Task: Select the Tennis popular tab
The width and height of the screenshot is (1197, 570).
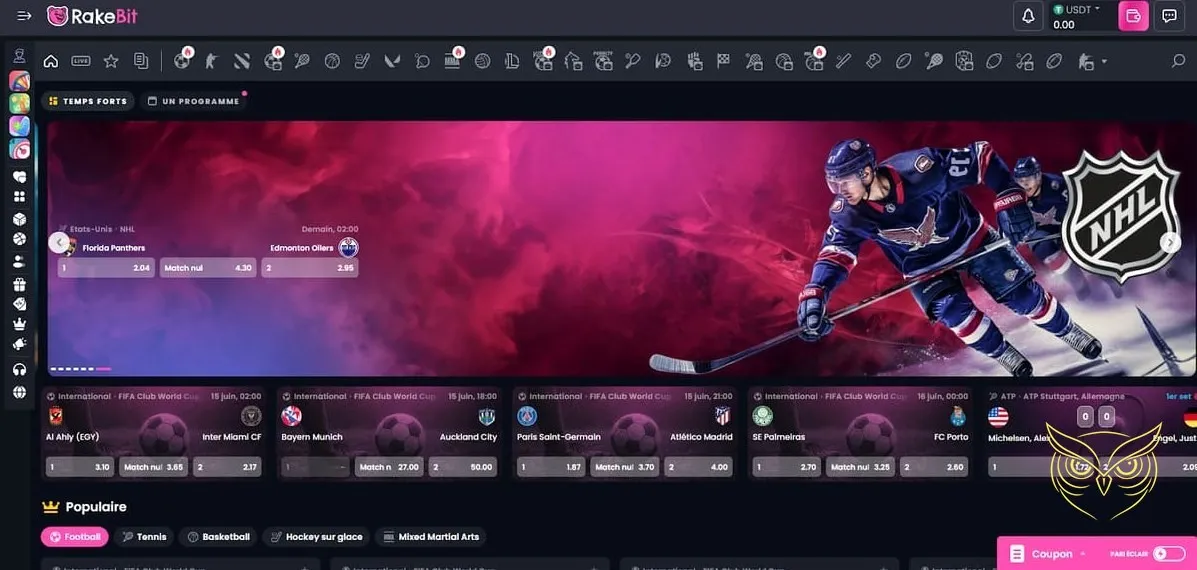Action: (x=145, y=537)
